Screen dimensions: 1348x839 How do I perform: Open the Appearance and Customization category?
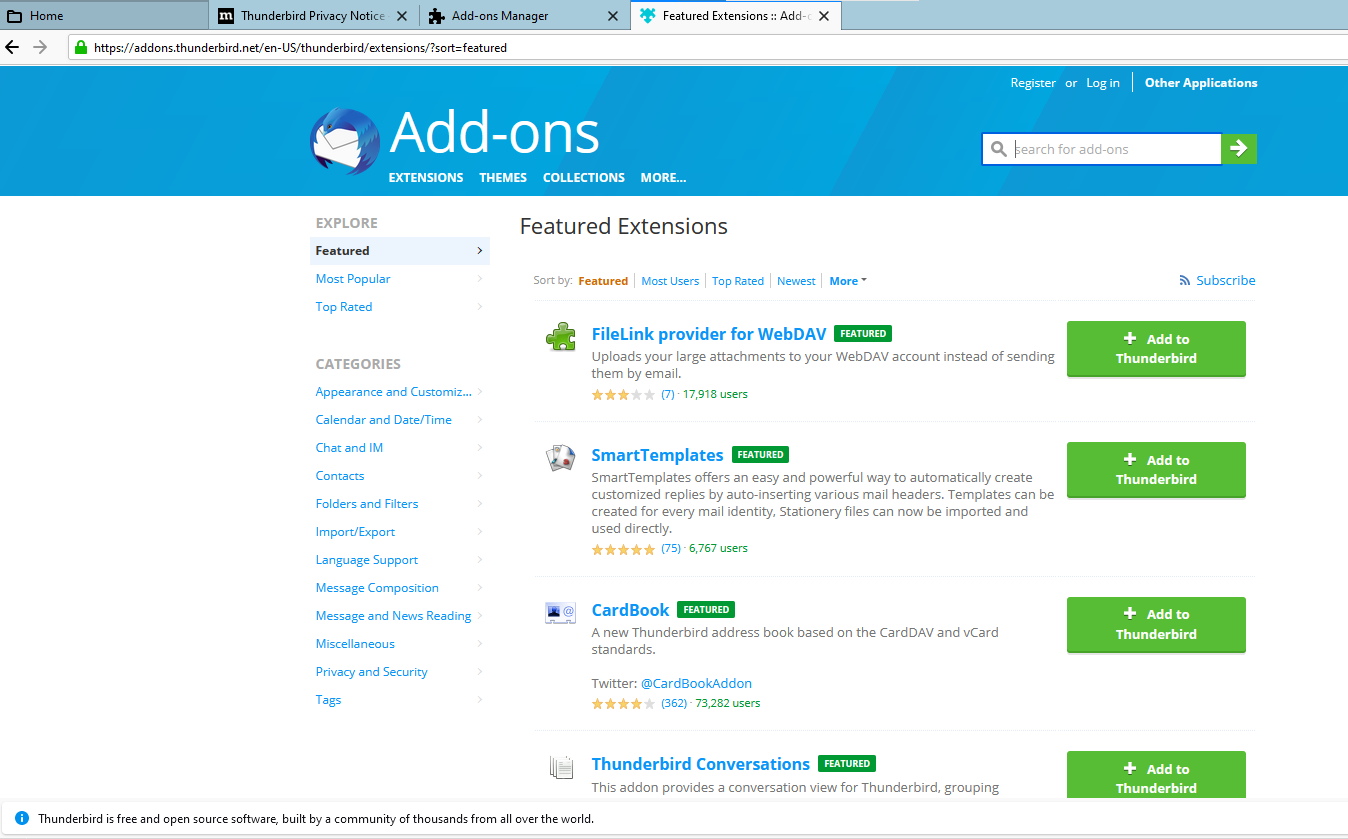tap(400, 392)
